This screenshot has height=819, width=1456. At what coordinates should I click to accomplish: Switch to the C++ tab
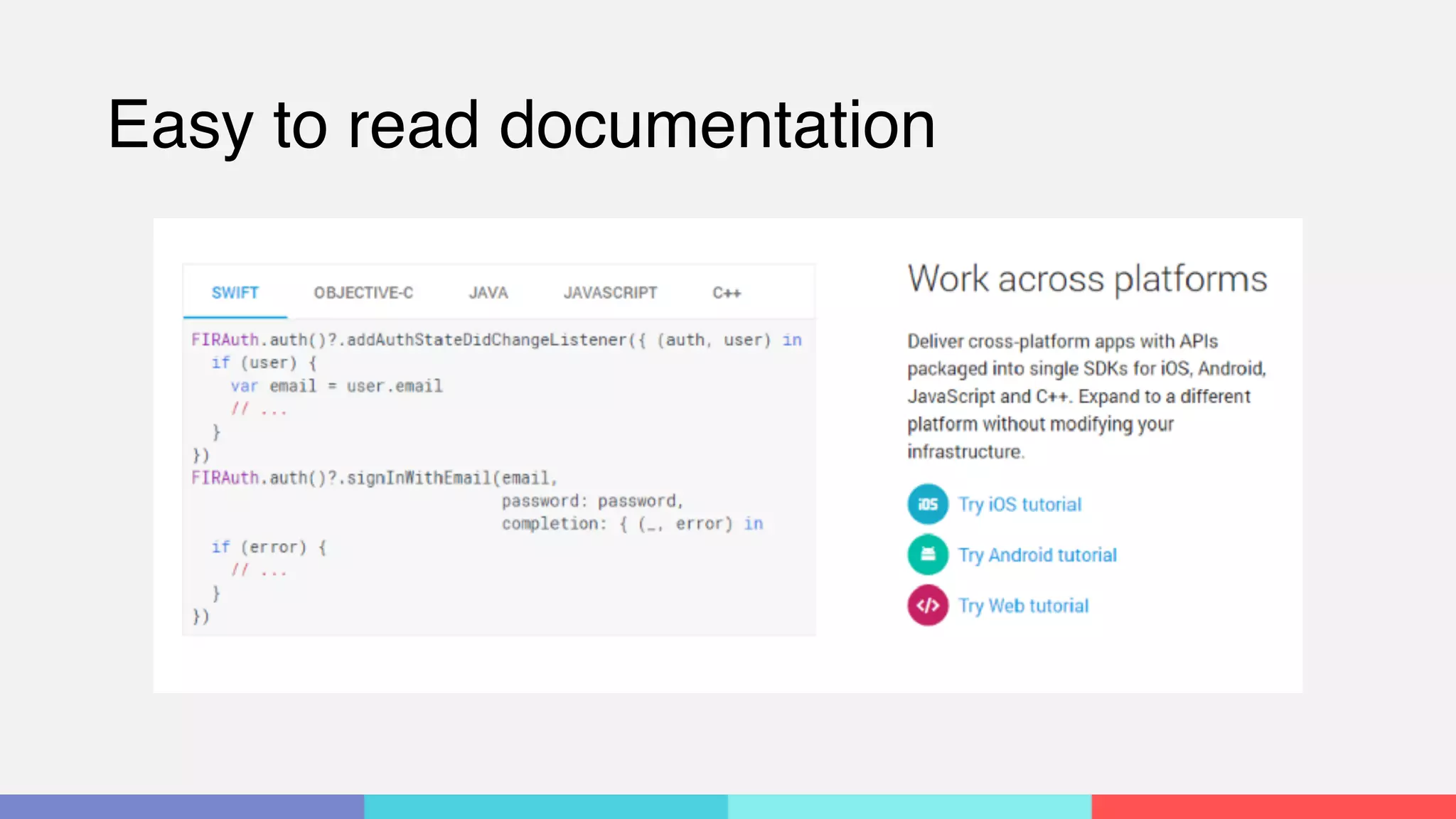[727, 293]
